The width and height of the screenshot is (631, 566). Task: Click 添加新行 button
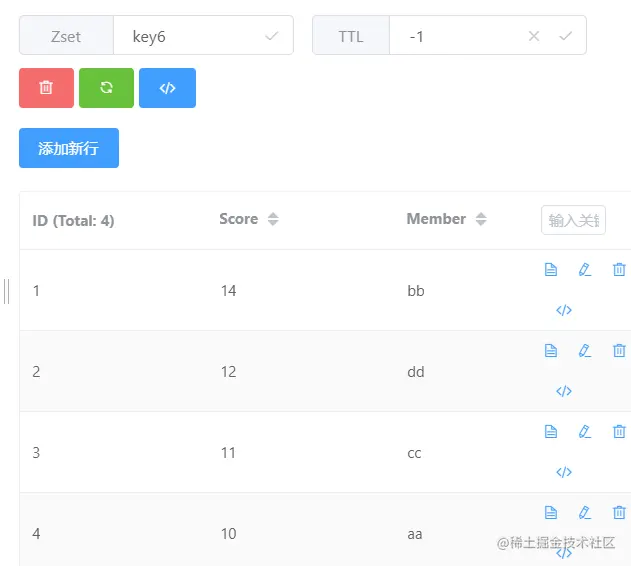click(x=69, y=148)
